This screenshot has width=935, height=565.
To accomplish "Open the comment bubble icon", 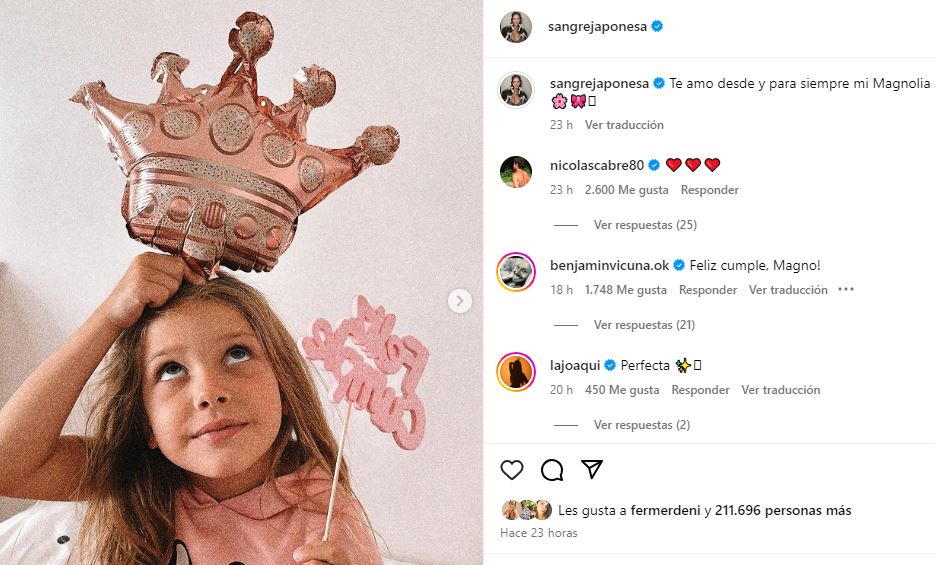I will point(552,470).
